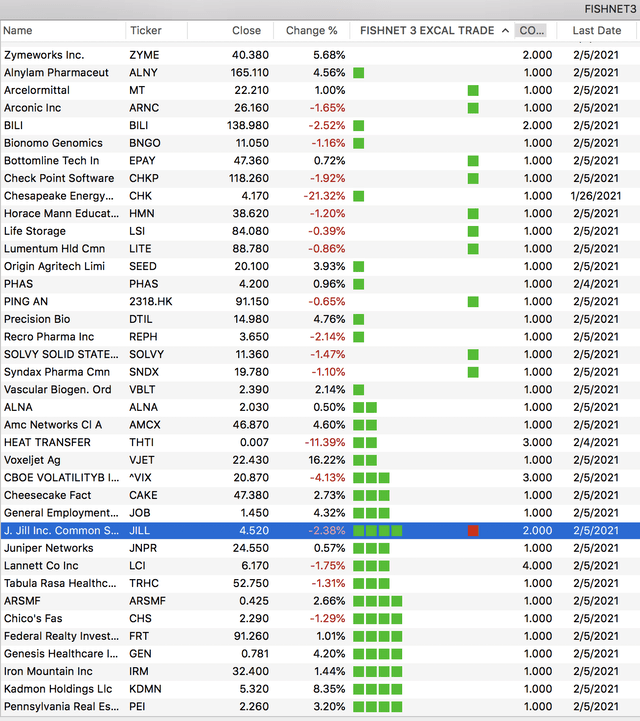
Task: Click green signal square in ALNY row
Action: (359, 73)
